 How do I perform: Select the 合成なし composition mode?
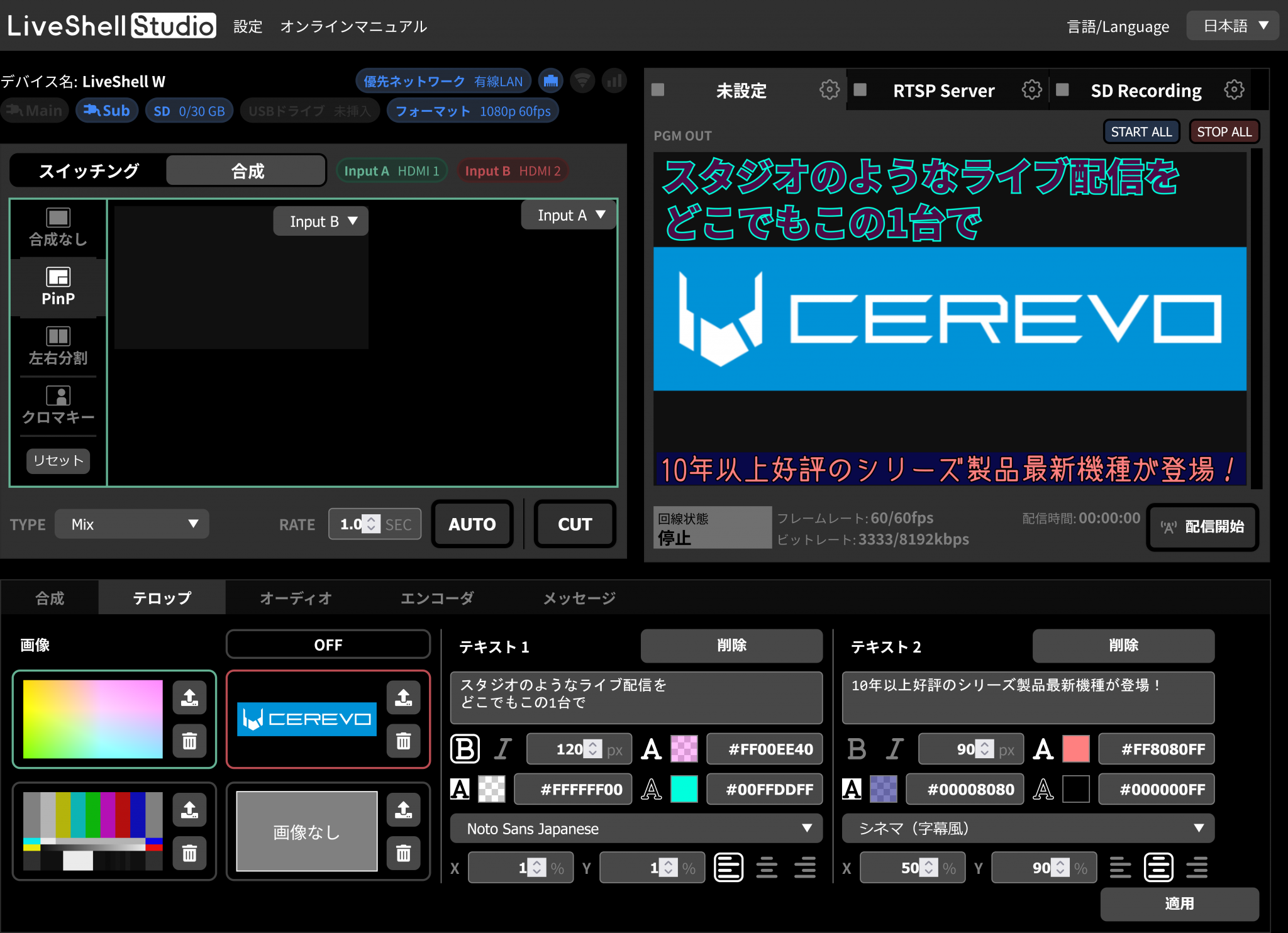pos(57,228)
